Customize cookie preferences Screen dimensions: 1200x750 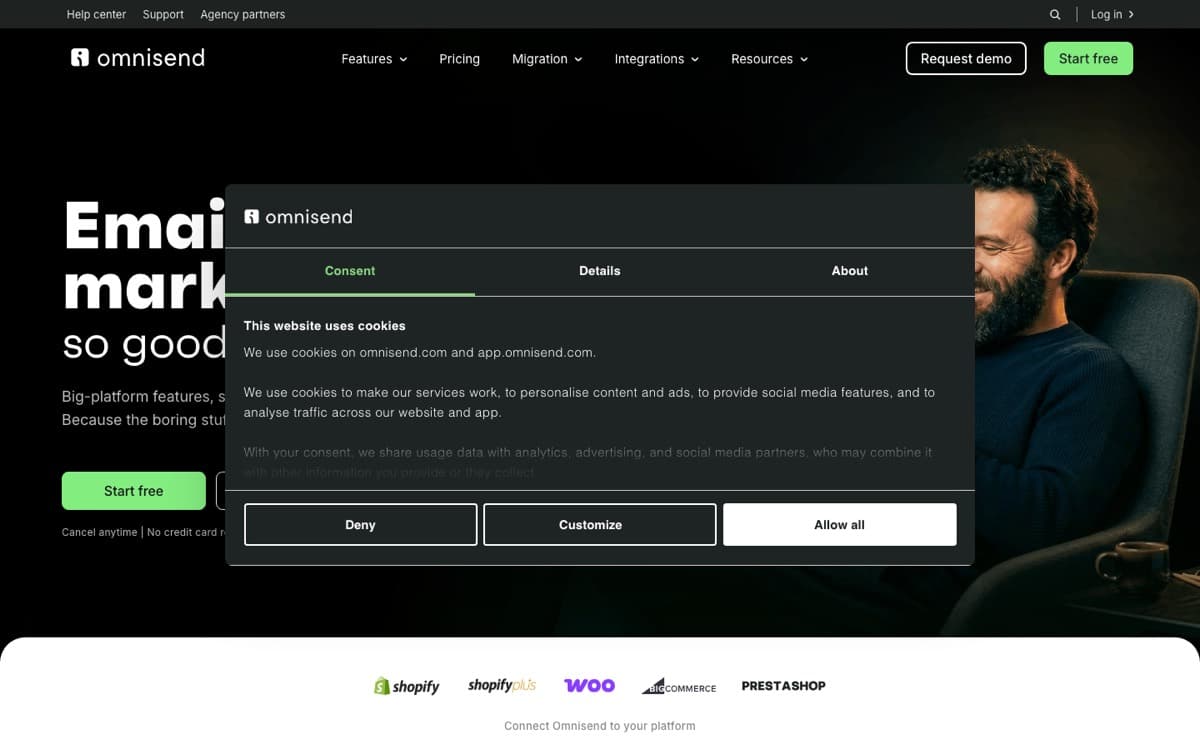[600, 524]
